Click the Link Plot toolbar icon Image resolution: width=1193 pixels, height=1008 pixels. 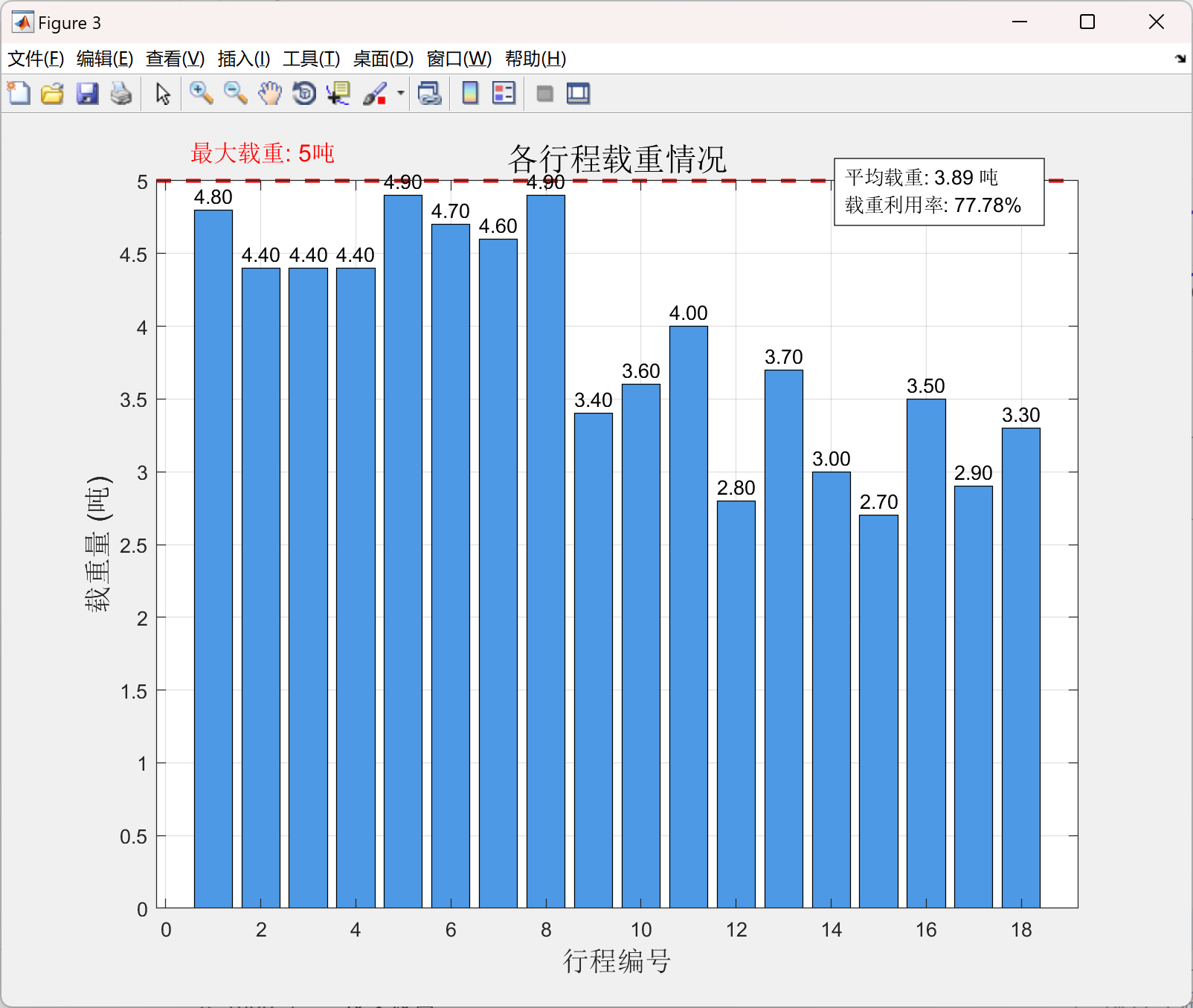430,93
